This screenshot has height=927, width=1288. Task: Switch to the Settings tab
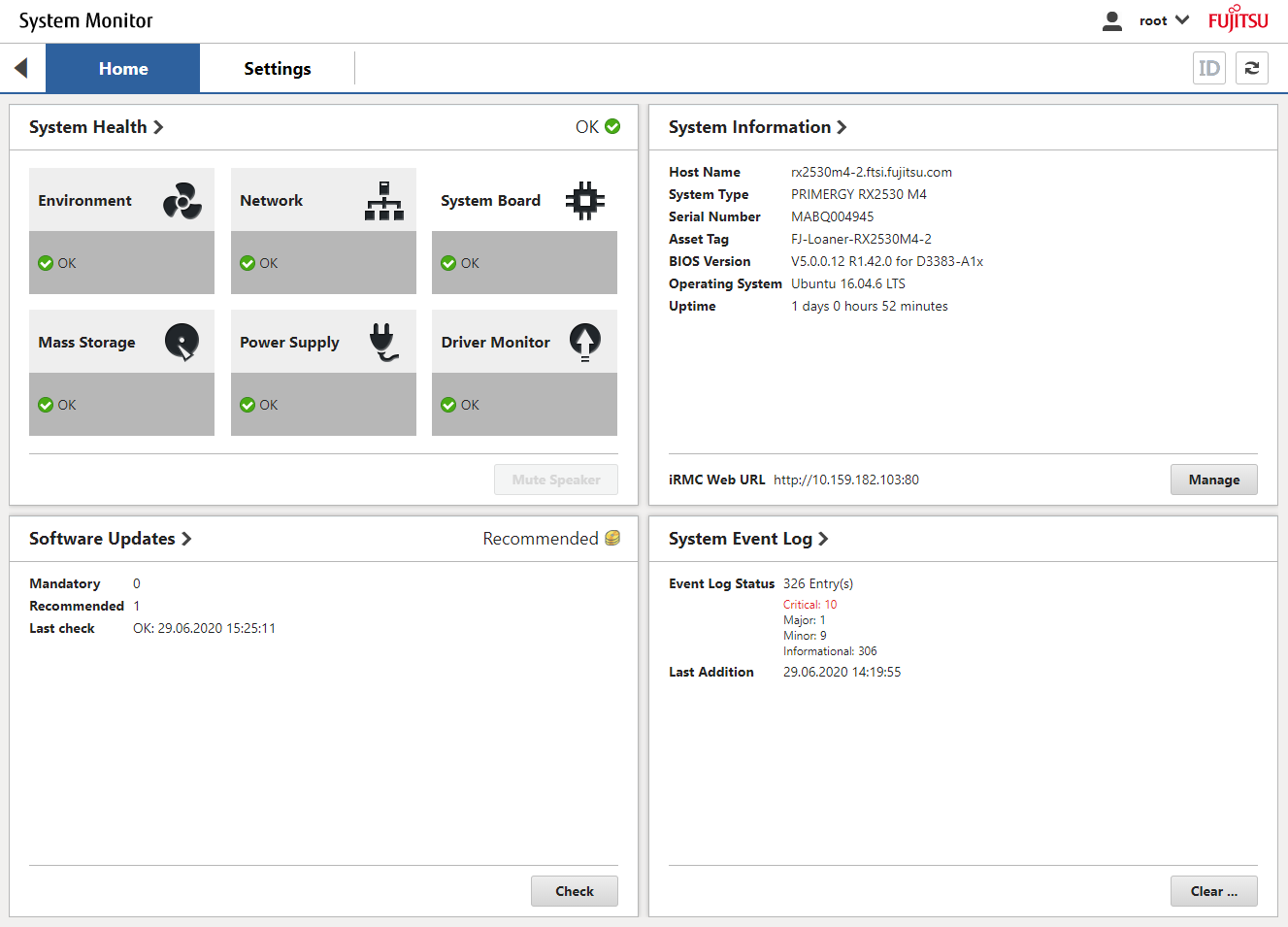(277, 68)
